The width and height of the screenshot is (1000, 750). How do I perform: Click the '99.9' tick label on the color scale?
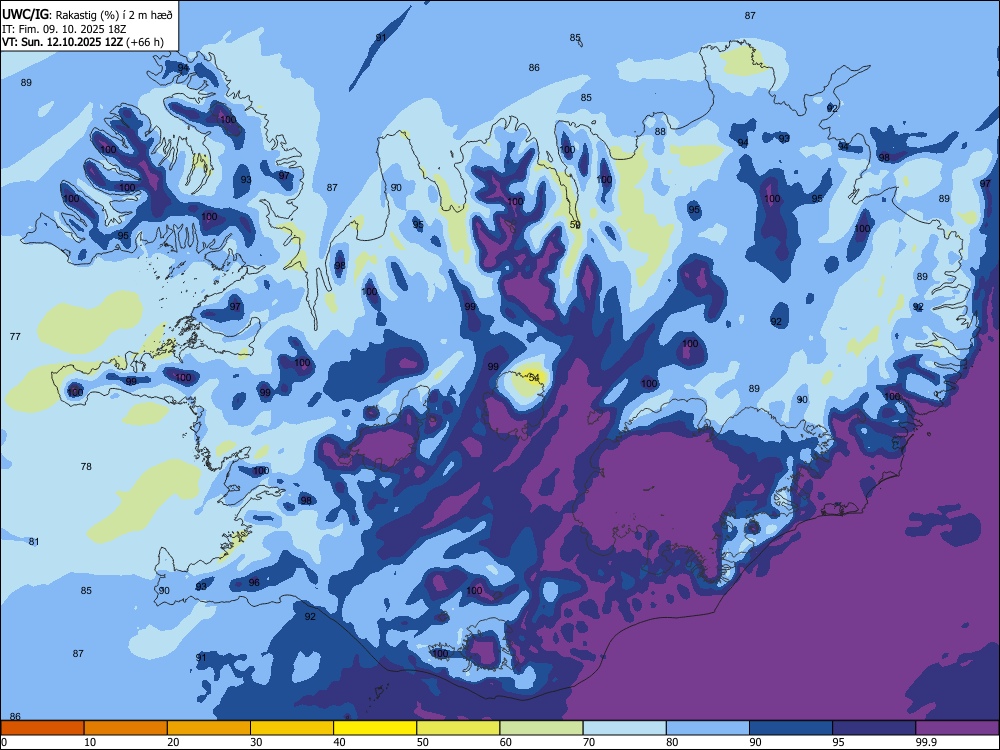925,742
